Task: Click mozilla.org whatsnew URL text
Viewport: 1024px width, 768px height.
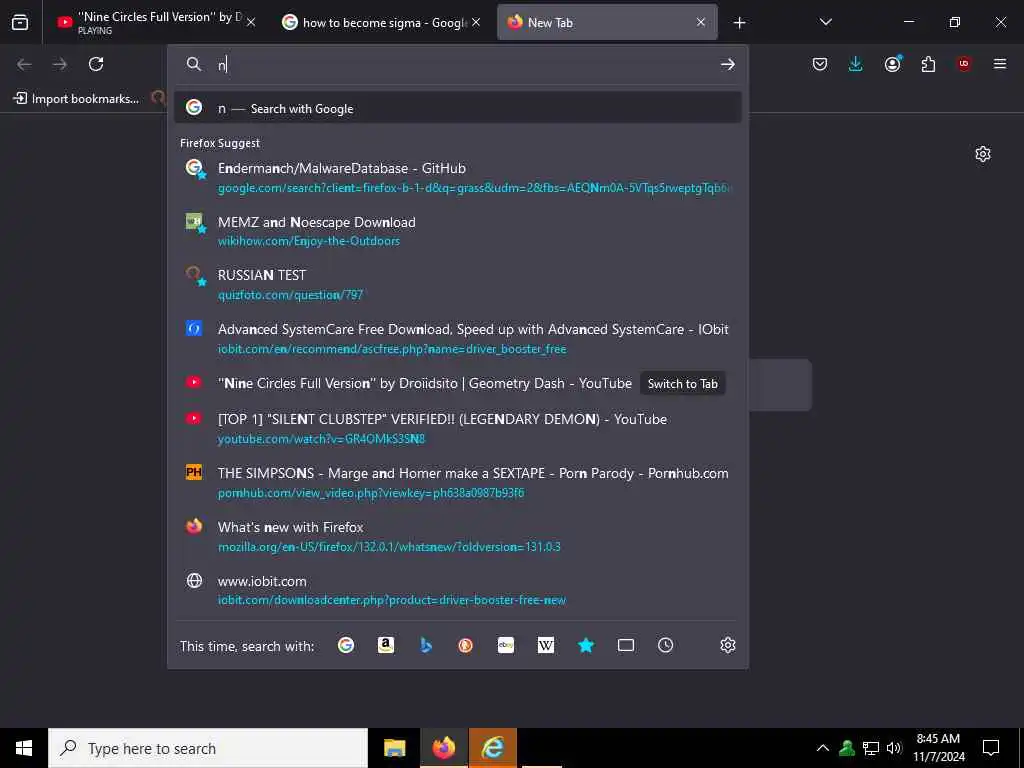Action: pos(389,547)
